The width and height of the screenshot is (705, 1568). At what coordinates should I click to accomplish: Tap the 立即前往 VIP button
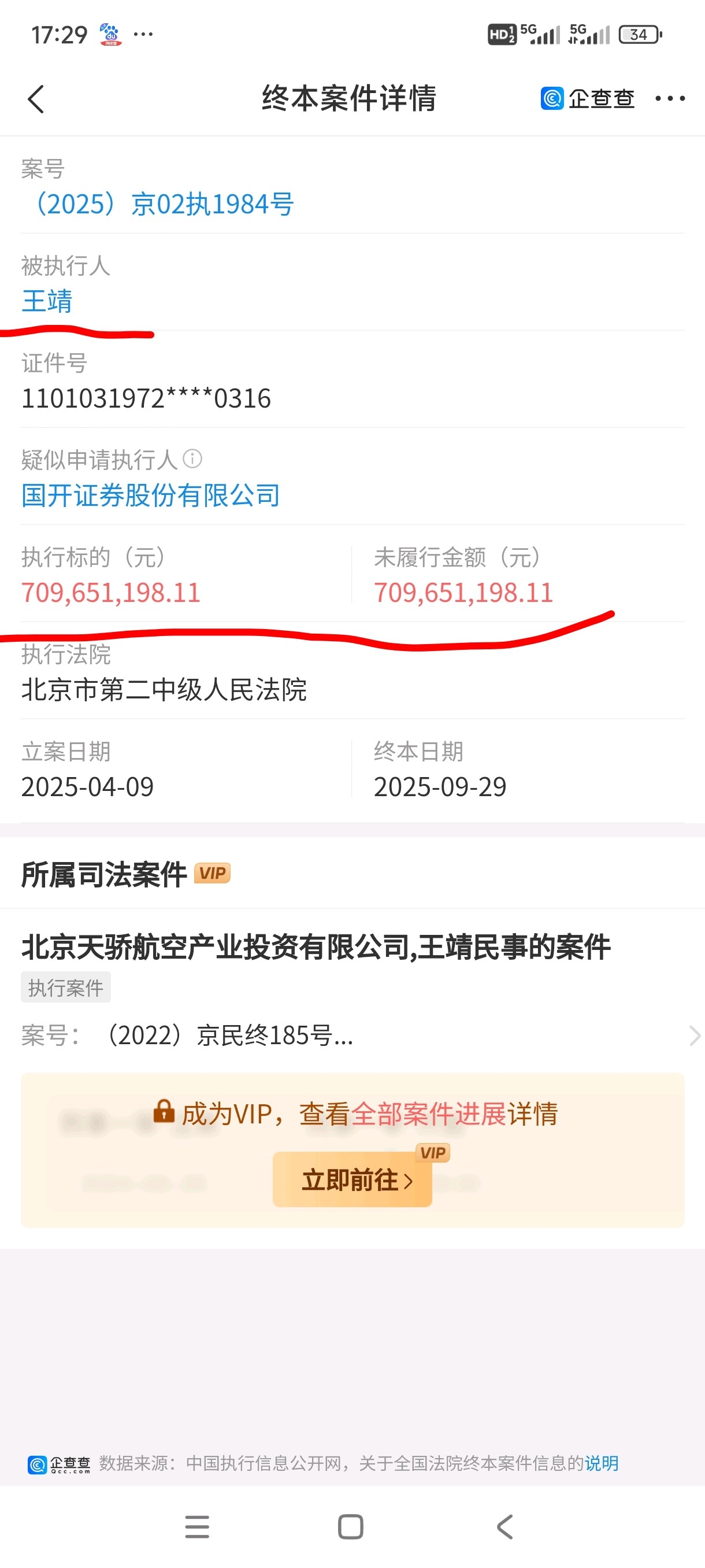pyautogui.click(x=352, y=1179)
